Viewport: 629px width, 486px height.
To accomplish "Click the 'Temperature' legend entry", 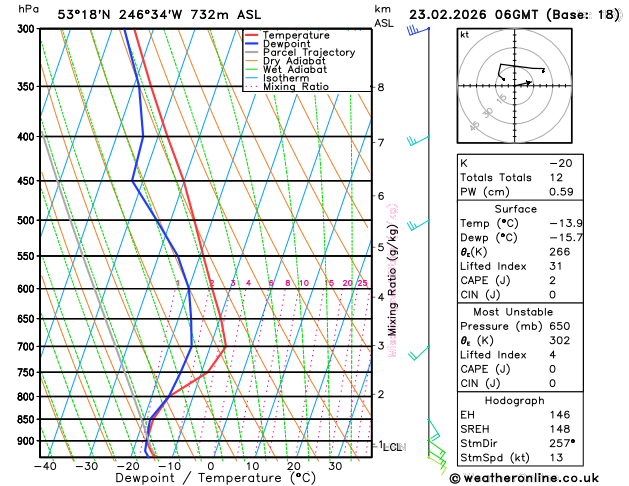I will 296,35.
